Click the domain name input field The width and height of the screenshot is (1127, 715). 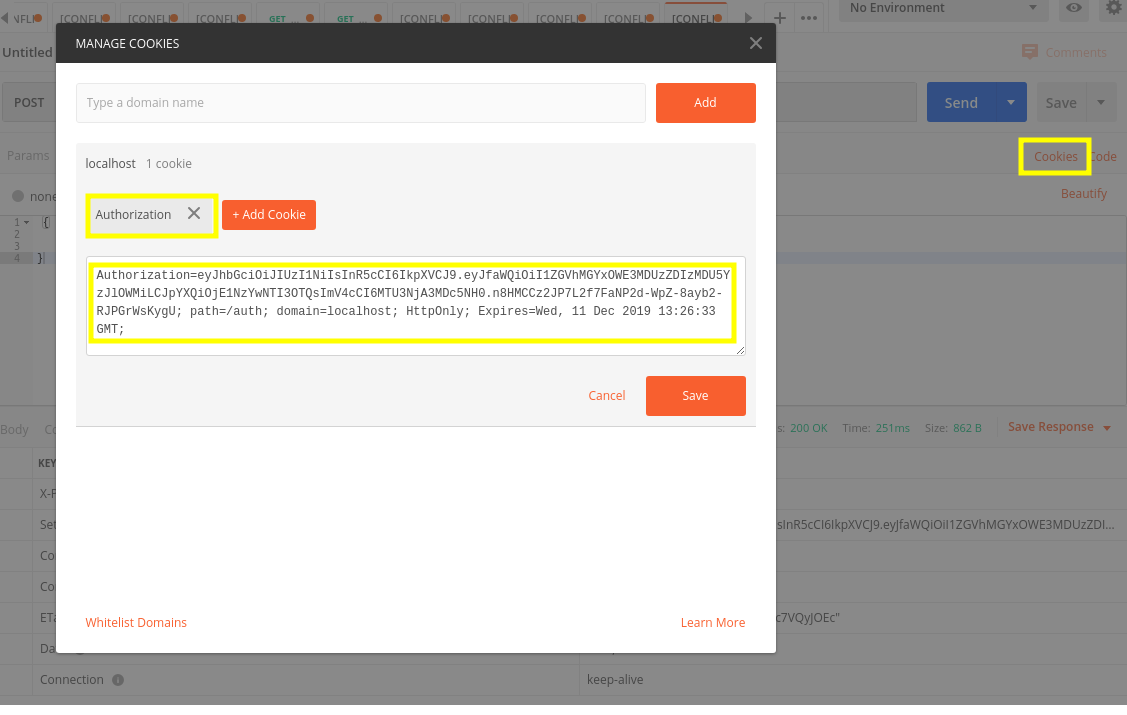point(361,103)
